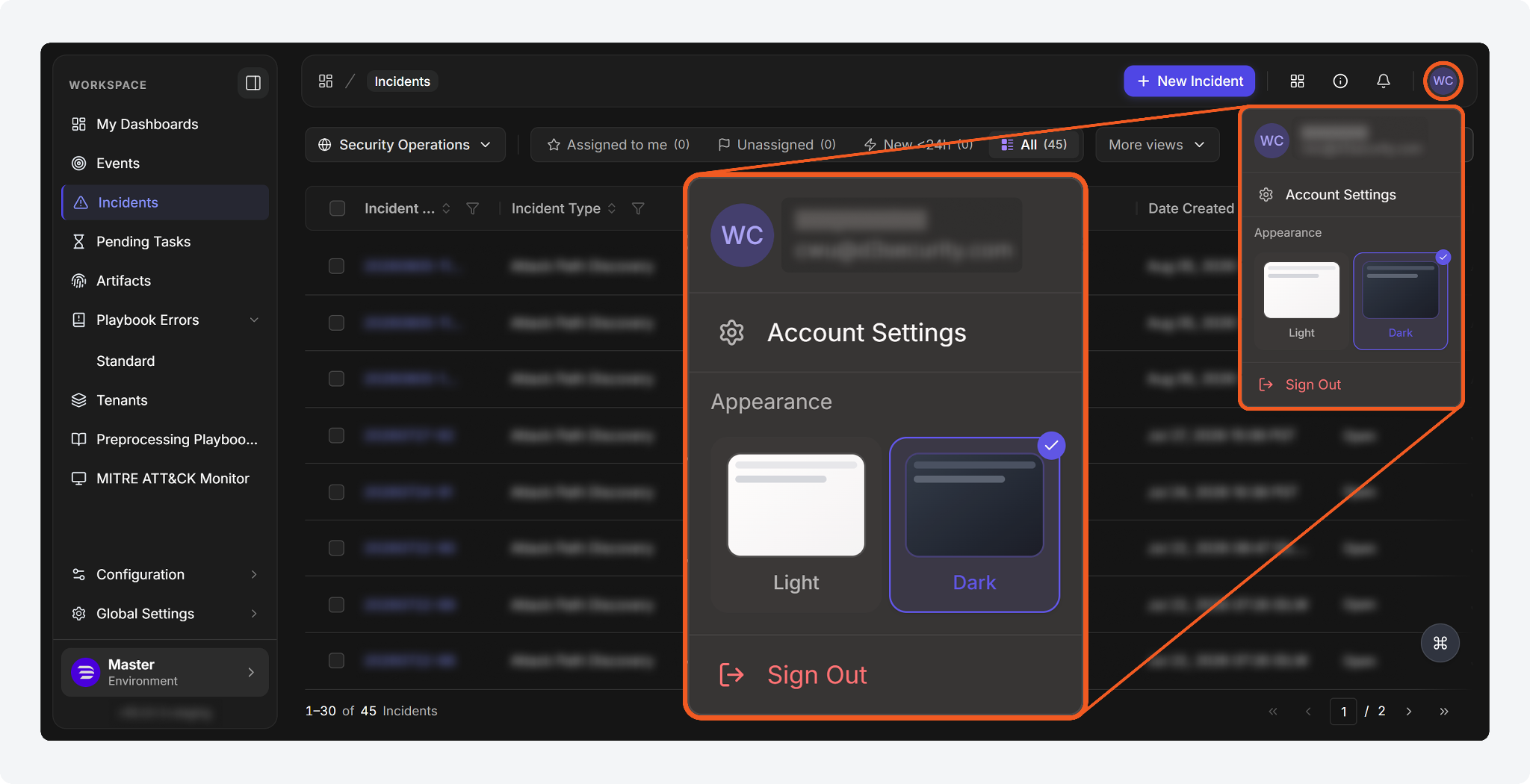
Task: Check the first incident row checkbox
Action: (x=336, y=266)
